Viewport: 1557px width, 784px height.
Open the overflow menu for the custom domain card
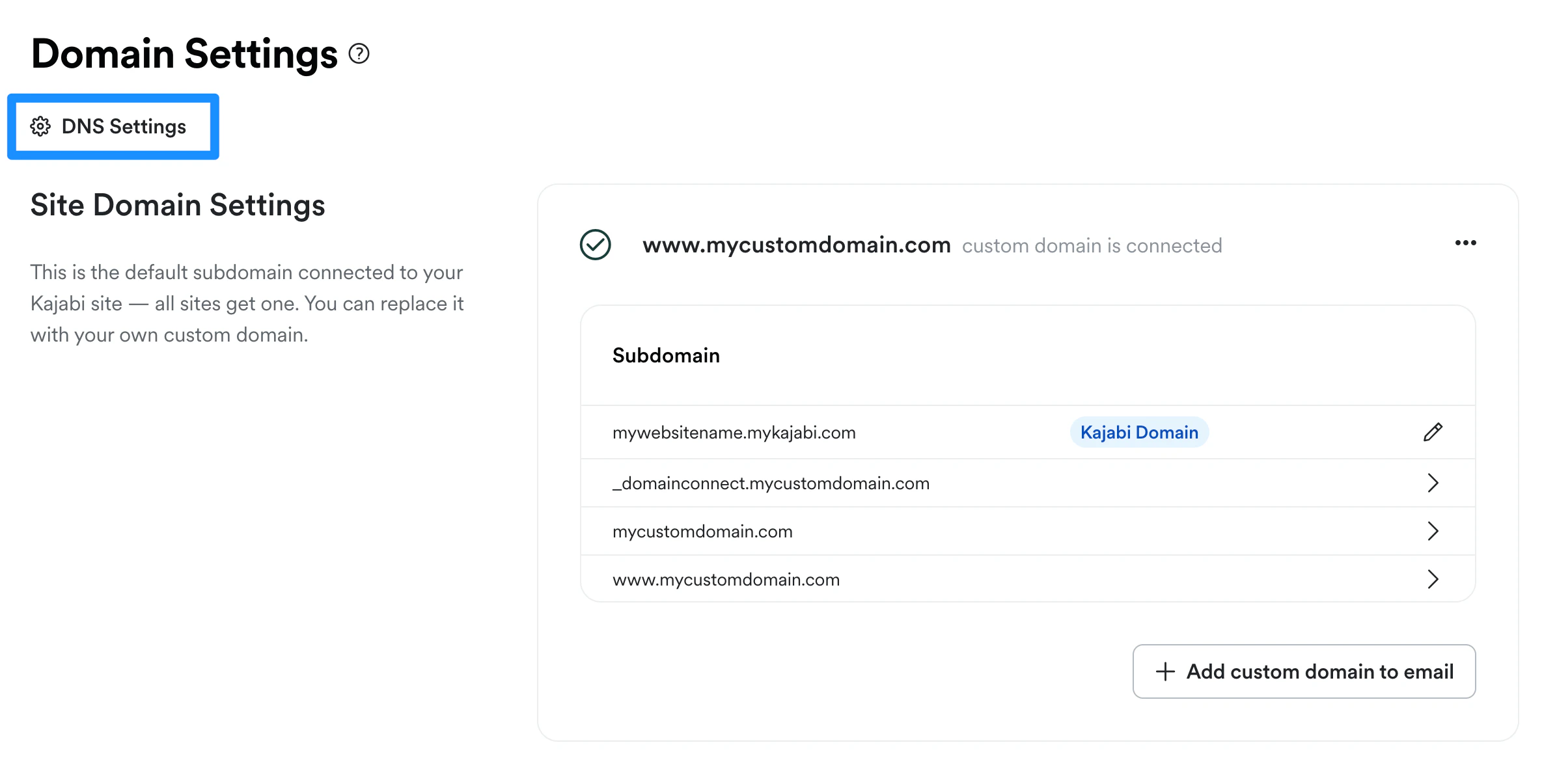tap(1465, 244)
